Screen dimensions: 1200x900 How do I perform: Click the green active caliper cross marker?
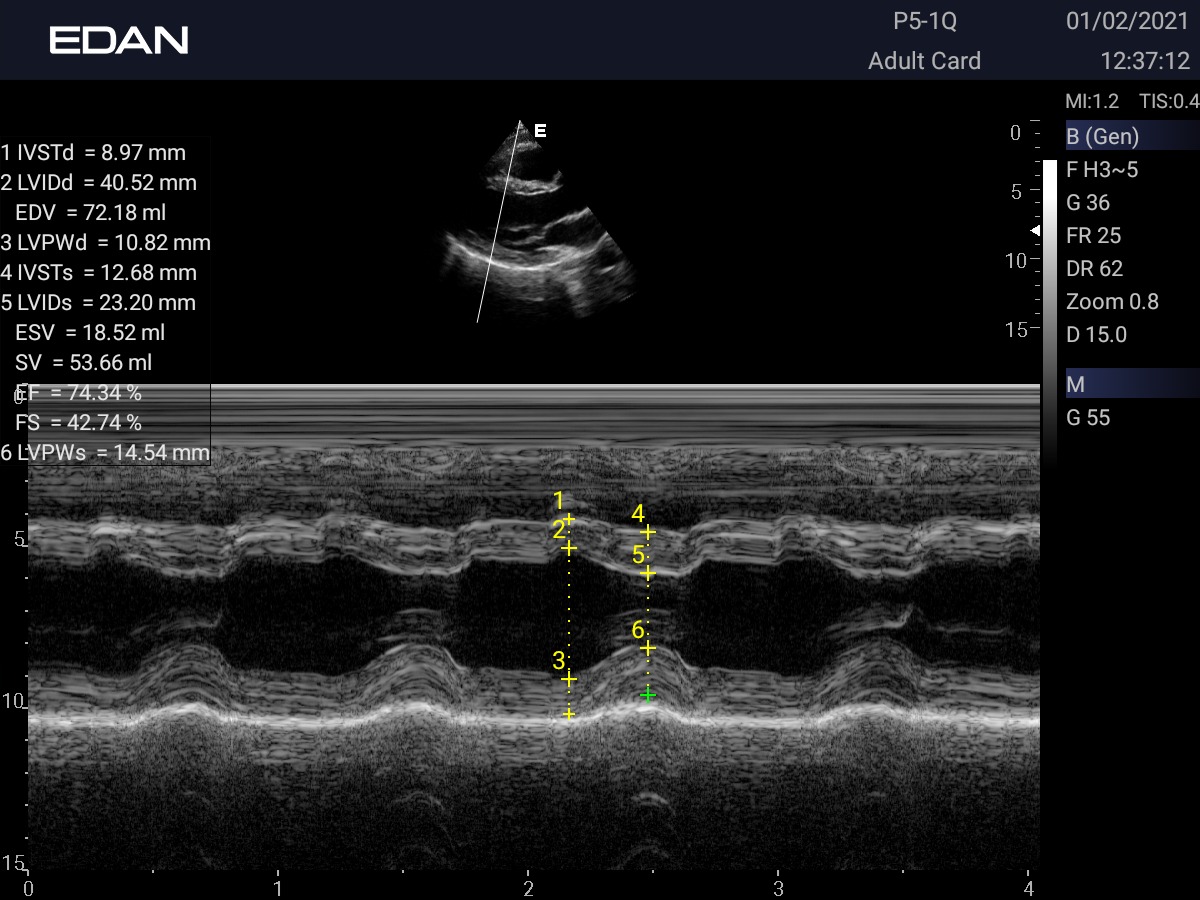648,695
